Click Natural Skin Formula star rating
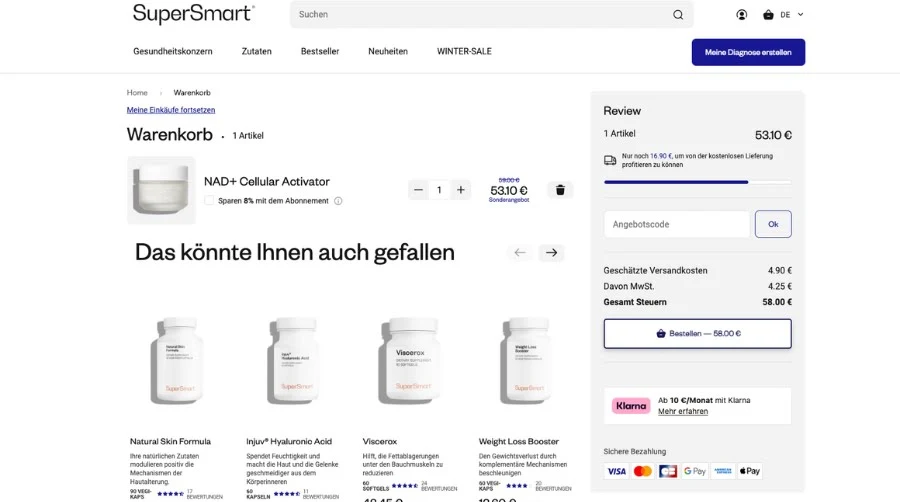 pos(170,493)
